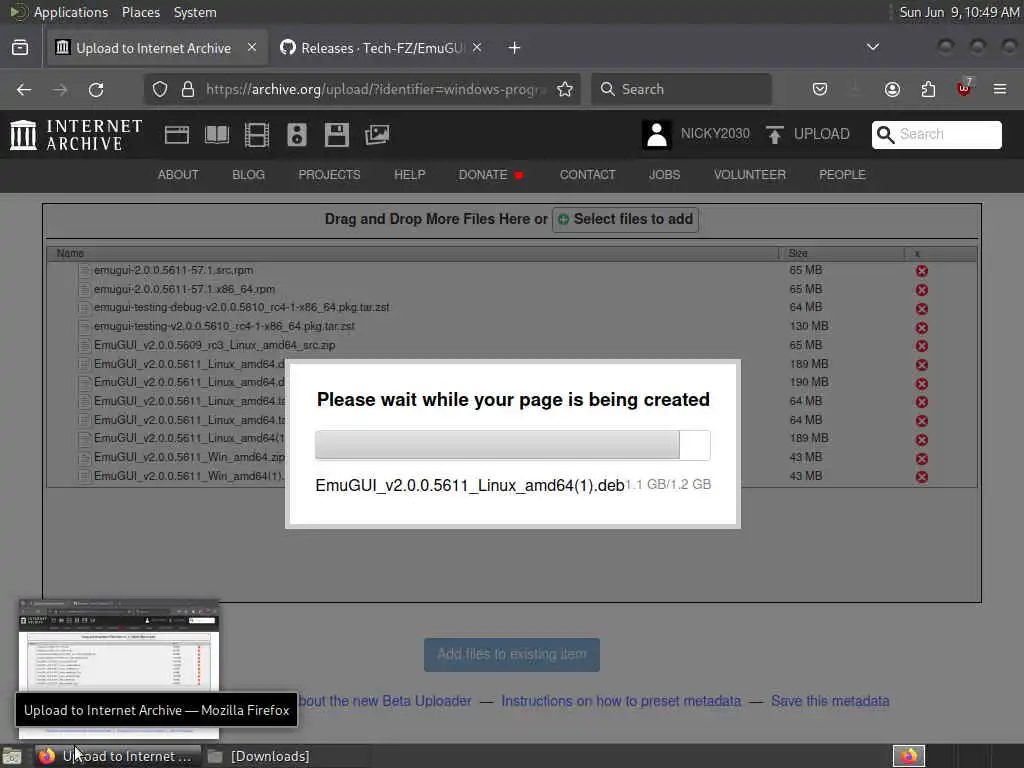Click the Upload to Internet taskbar button
Viewport: 1024px width, 768px height.
tap(118, 756)
